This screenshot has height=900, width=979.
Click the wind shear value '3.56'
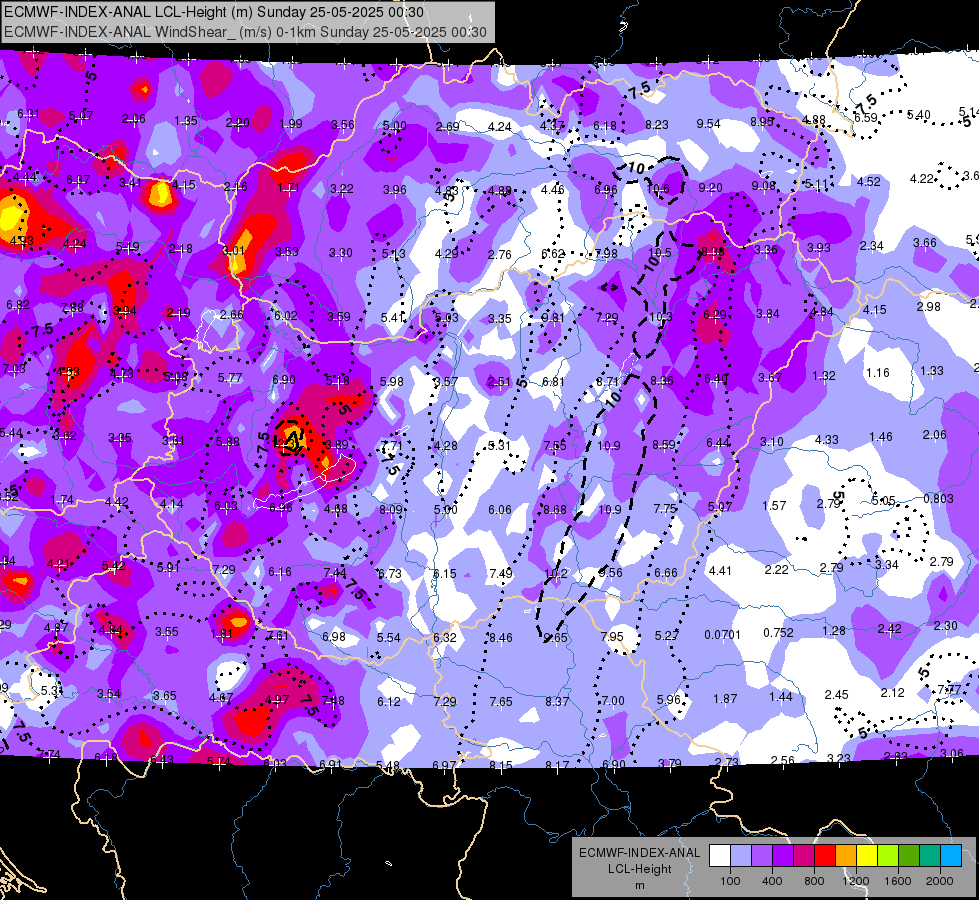coord(343,124)
